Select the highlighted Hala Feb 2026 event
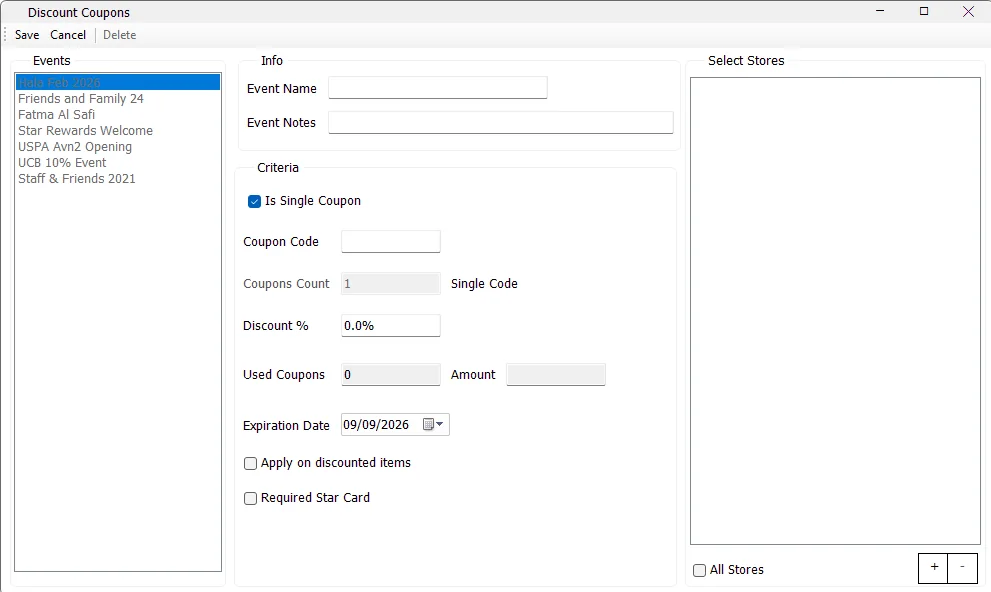This screenshot has width=991, height=592. [x=118, y=82]
